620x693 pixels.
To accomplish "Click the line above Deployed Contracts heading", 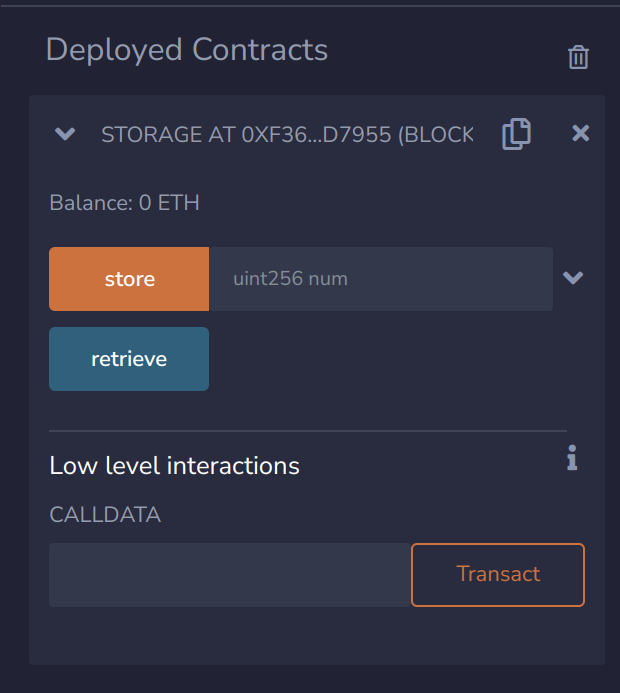I will [310, 6].
